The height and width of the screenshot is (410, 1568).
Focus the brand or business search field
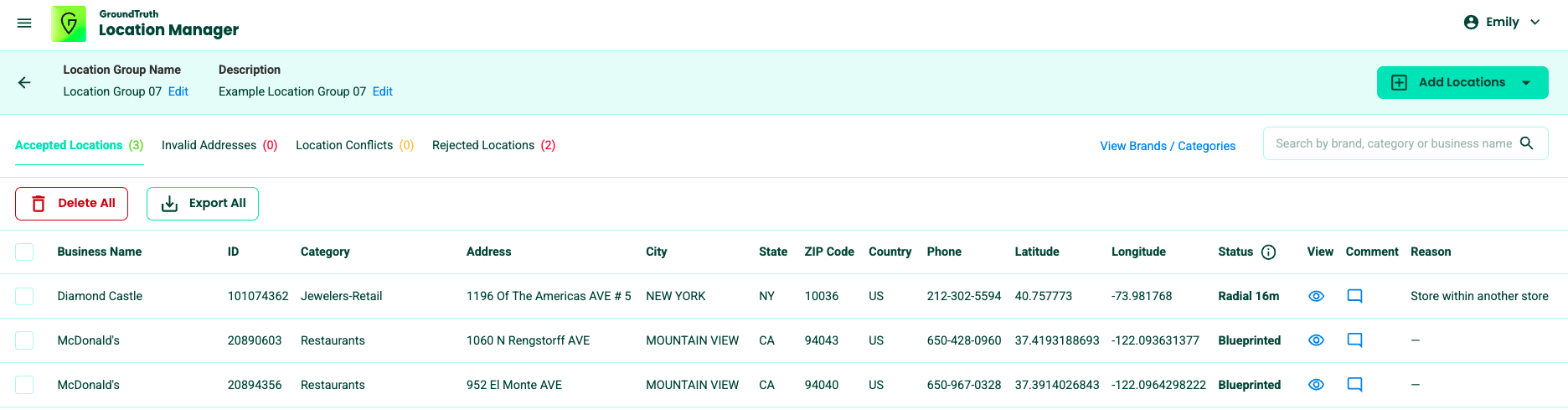click(x=1392, y=143)
